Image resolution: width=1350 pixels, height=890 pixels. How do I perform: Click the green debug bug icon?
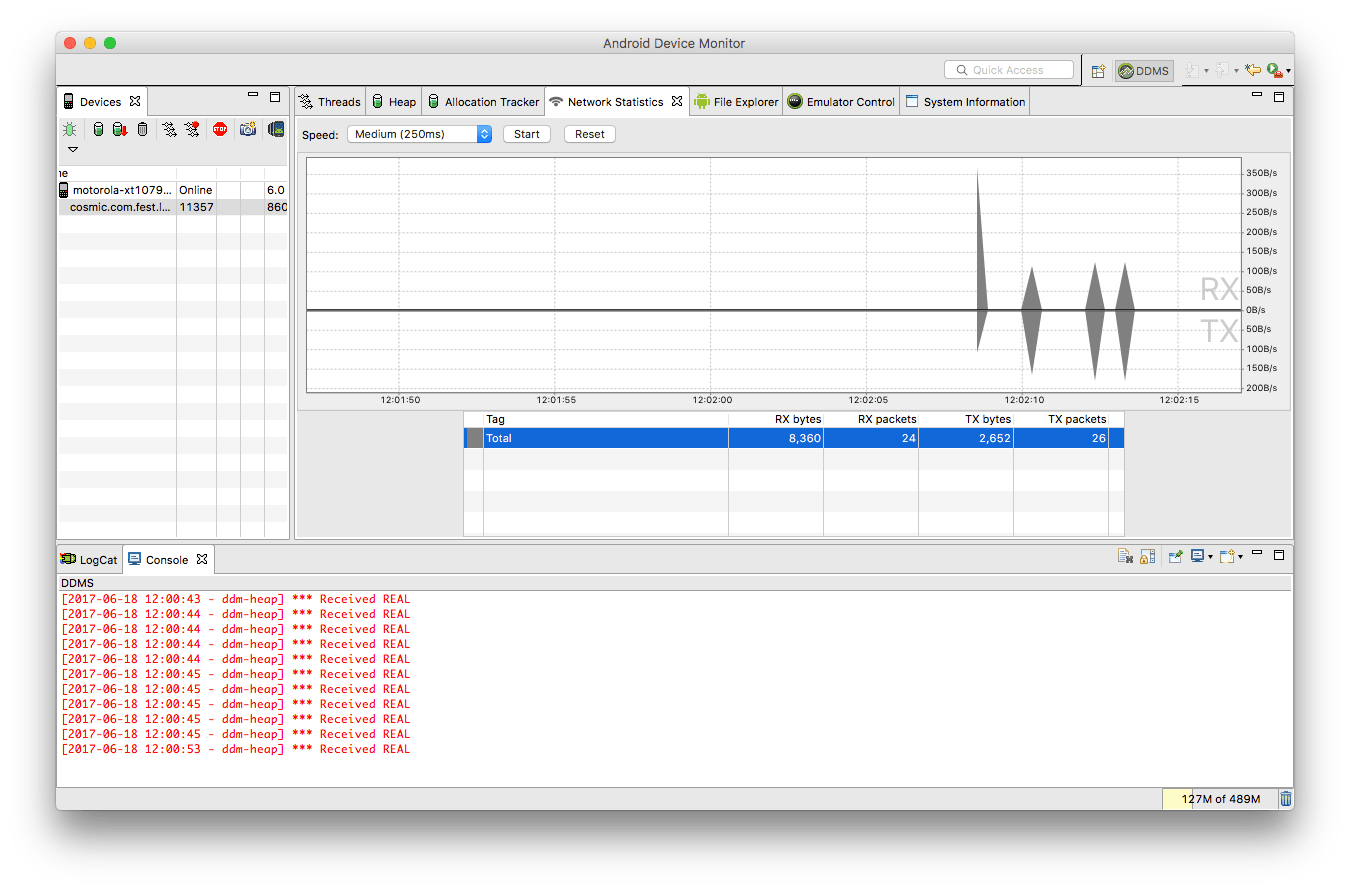(x=69, y=129)
